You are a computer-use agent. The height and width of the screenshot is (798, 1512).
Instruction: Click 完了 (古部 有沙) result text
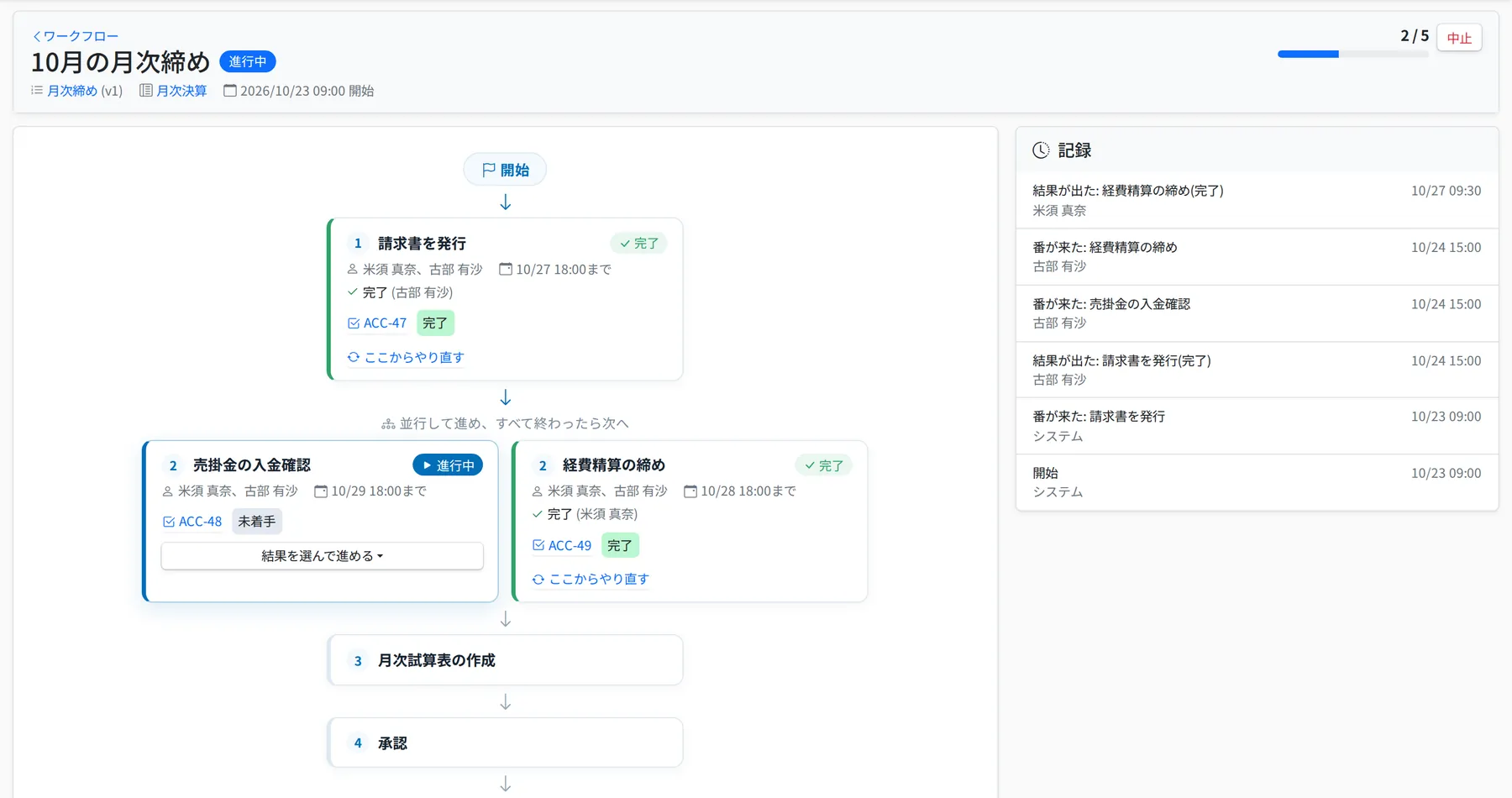(407, 292)
